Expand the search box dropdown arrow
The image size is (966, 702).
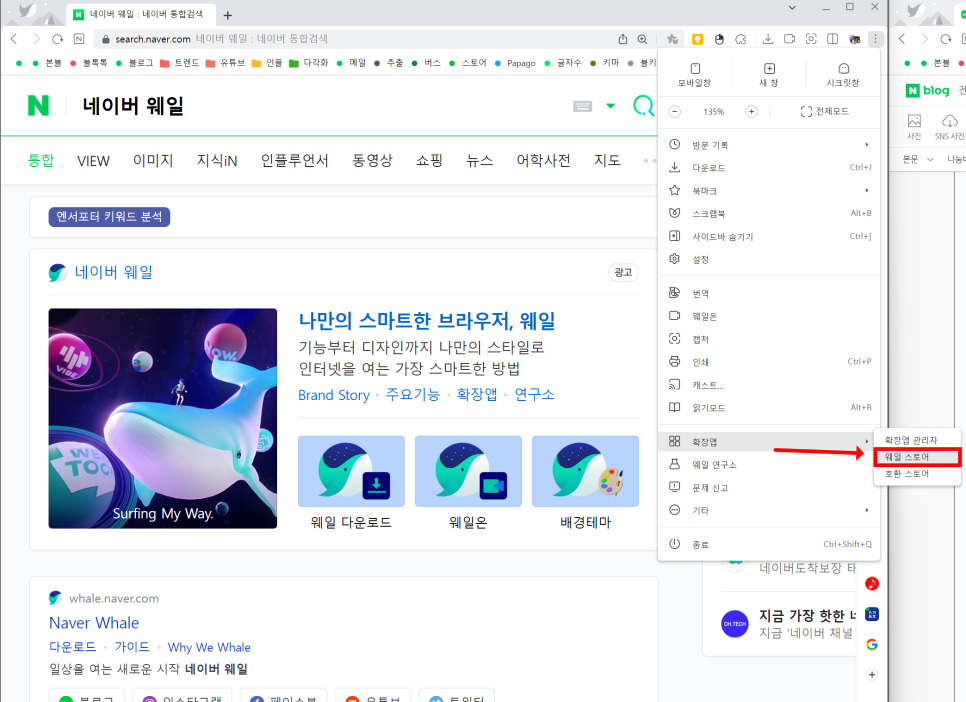[x=611, y=105]
